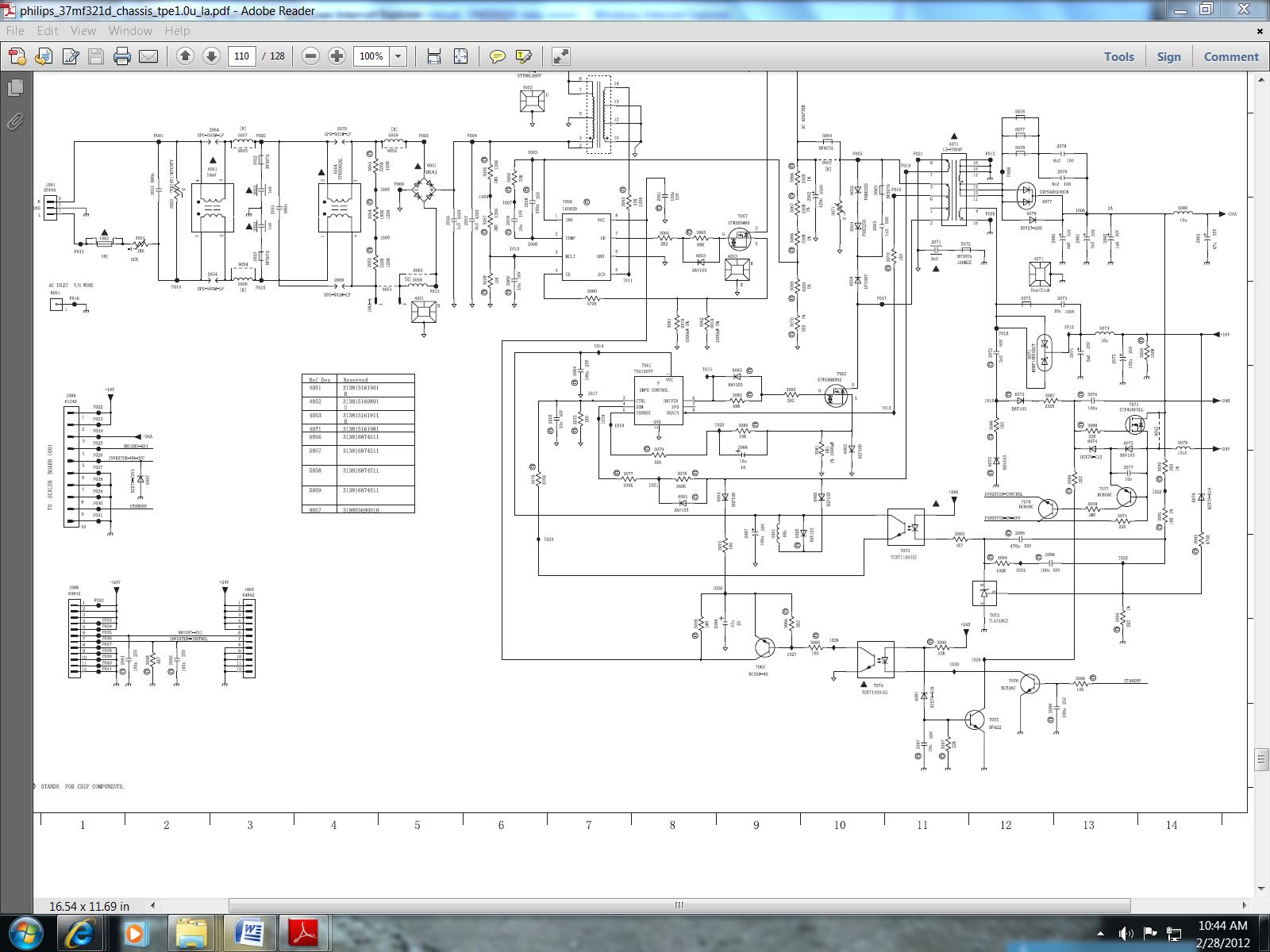1270x952 pixels.
Task: Zoom out using the minus button
Action: (x=311, y=56)
